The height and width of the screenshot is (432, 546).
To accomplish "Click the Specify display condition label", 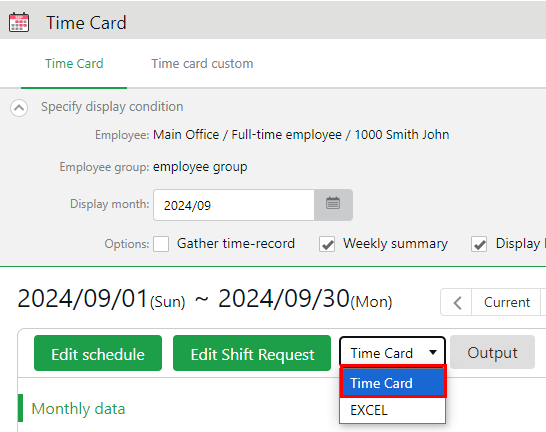I will click(x=112, y=107).
